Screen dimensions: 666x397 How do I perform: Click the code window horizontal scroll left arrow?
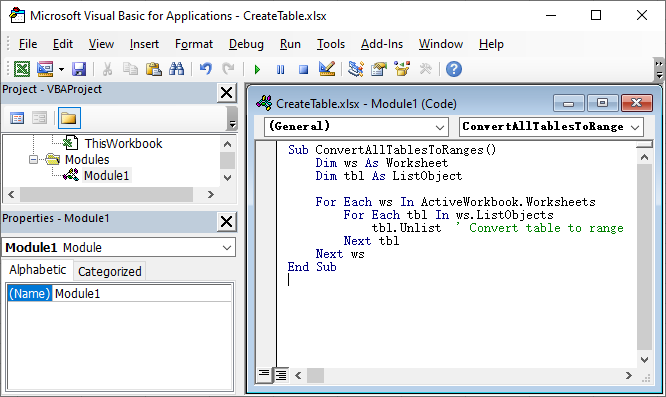298,375
